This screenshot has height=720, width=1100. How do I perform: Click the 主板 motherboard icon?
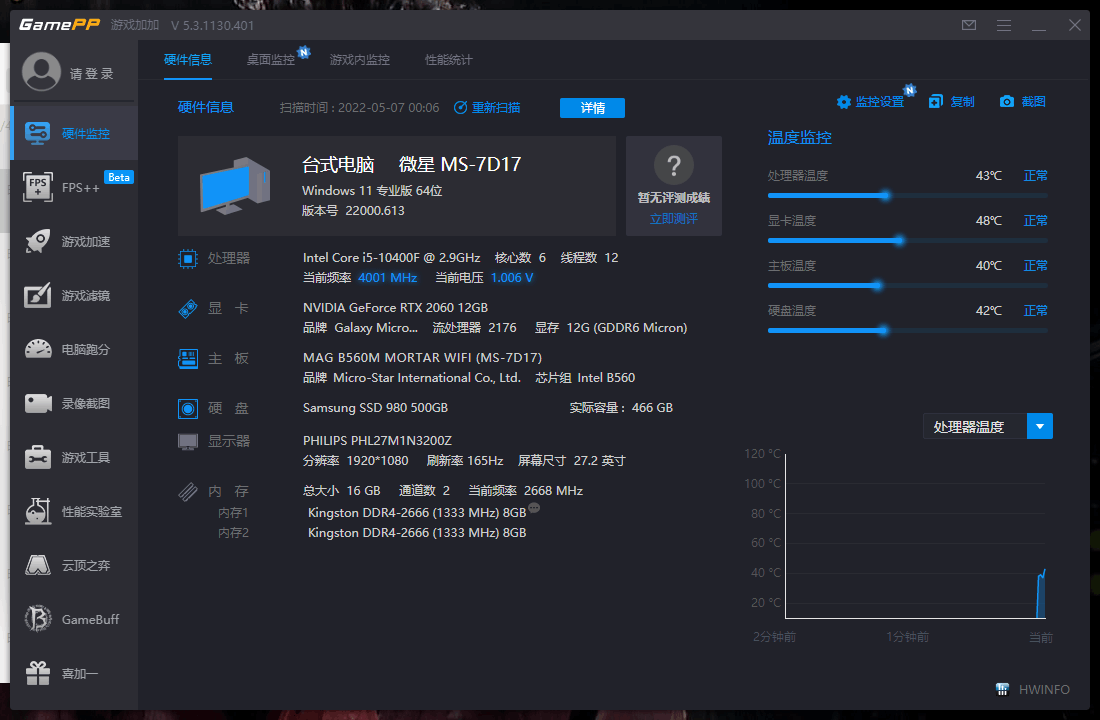point(188,359)
